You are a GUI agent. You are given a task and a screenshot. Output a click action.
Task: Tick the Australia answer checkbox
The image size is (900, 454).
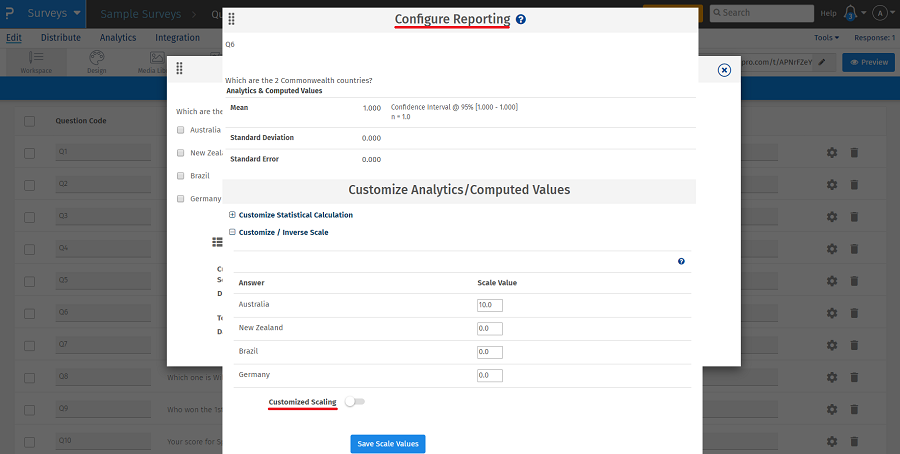pos(181,130)
